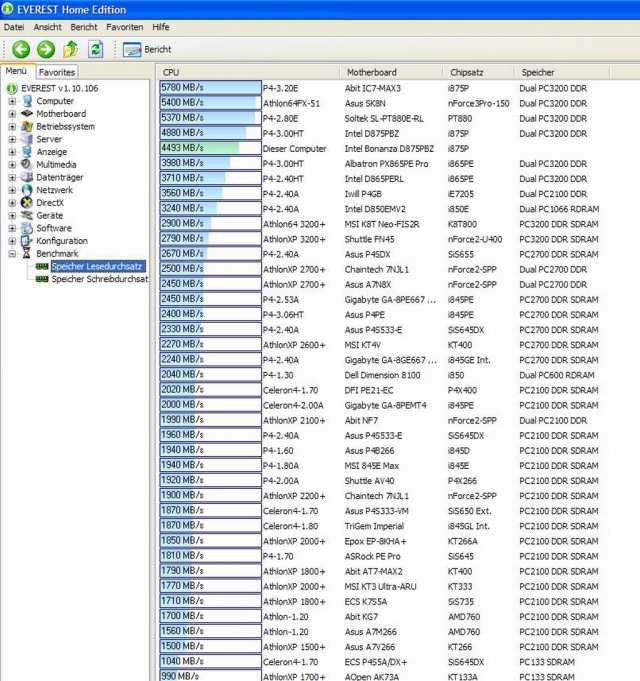Click the nForce3Pro-150 chipset cell
This screenshot has height=681, width=640.
click(x=478, y=103)
